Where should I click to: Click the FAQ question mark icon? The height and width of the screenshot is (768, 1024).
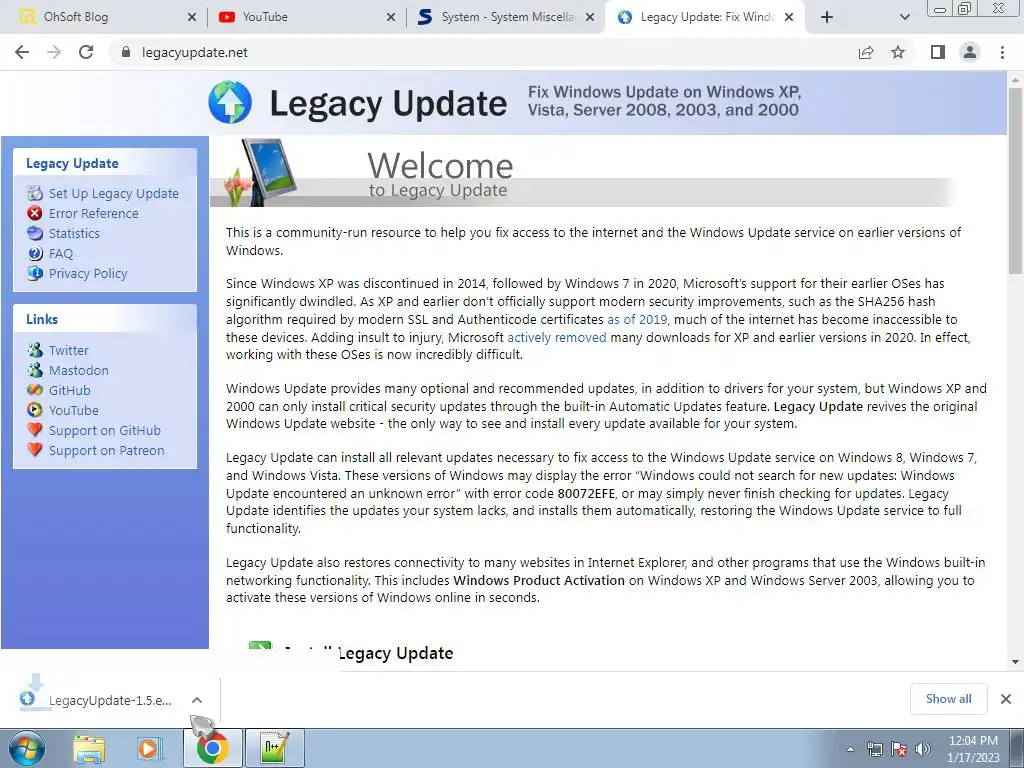(x=35, y=253)
